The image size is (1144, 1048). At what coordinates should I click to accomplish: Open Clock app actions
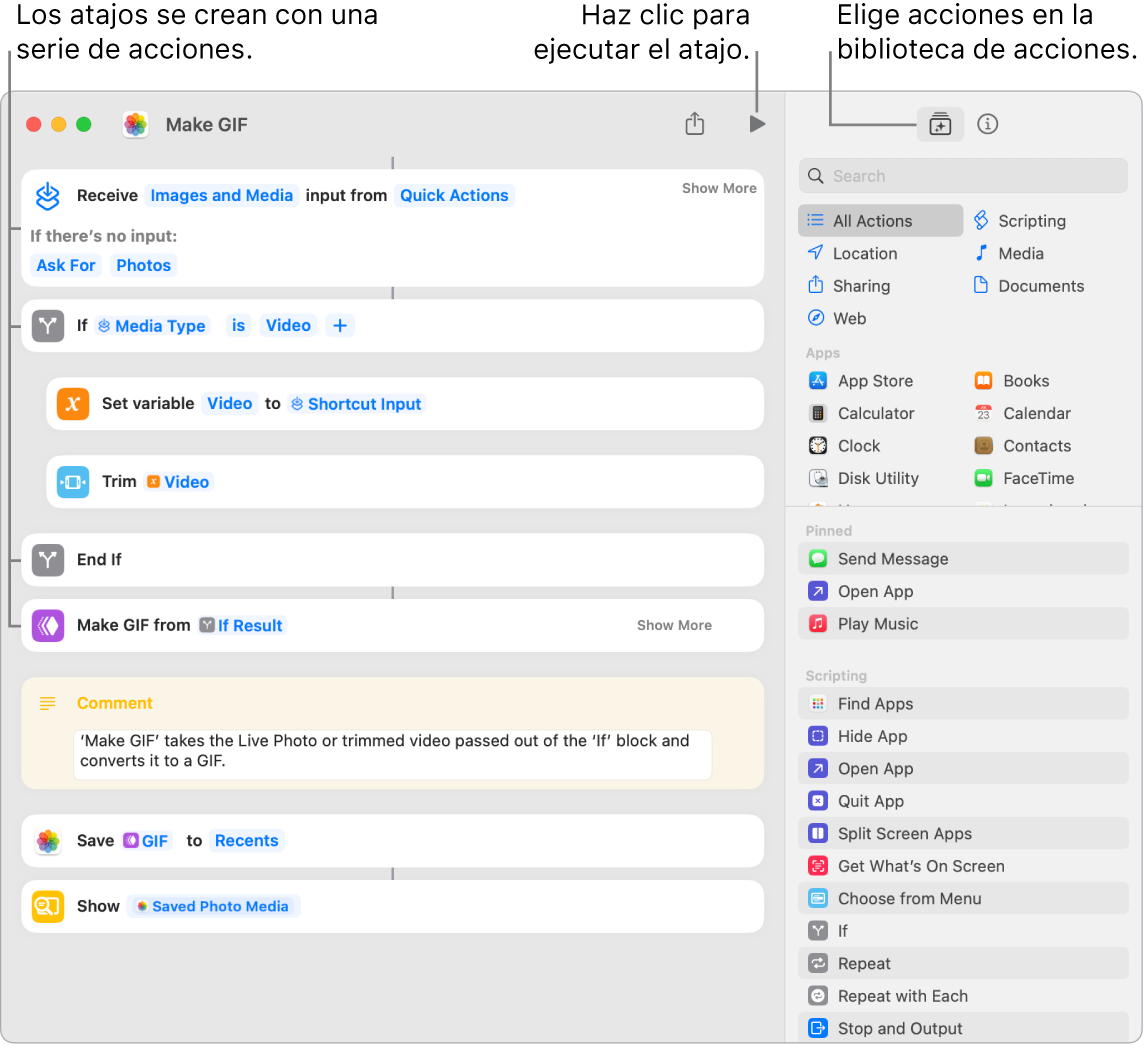844,446
